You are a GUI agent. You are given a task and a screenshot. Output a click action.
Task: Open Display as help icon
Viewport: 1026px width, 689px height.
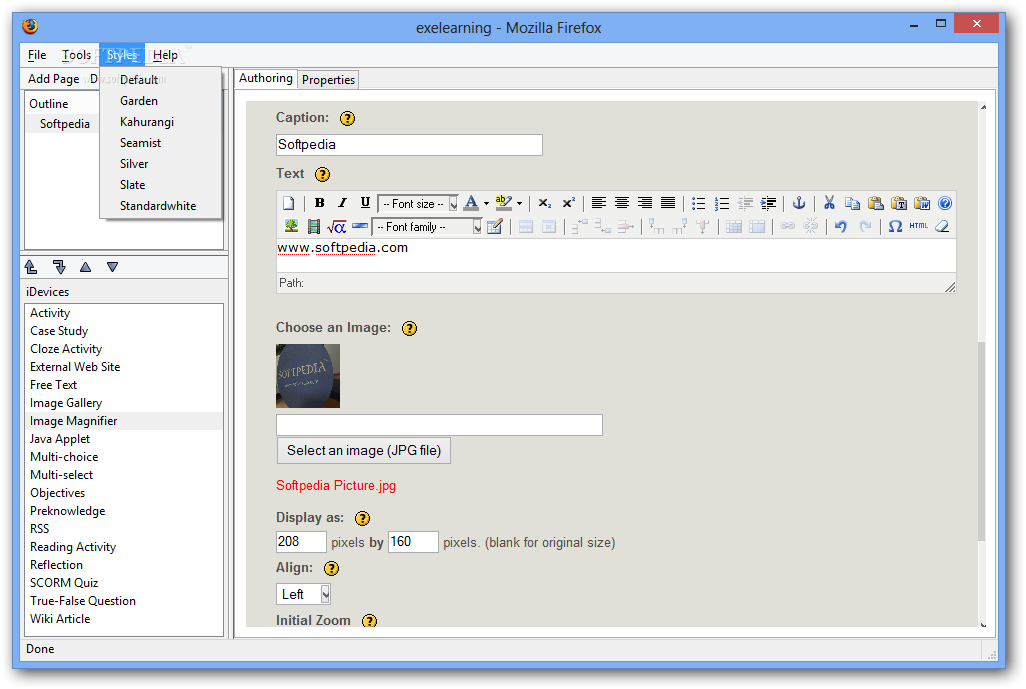363,519
